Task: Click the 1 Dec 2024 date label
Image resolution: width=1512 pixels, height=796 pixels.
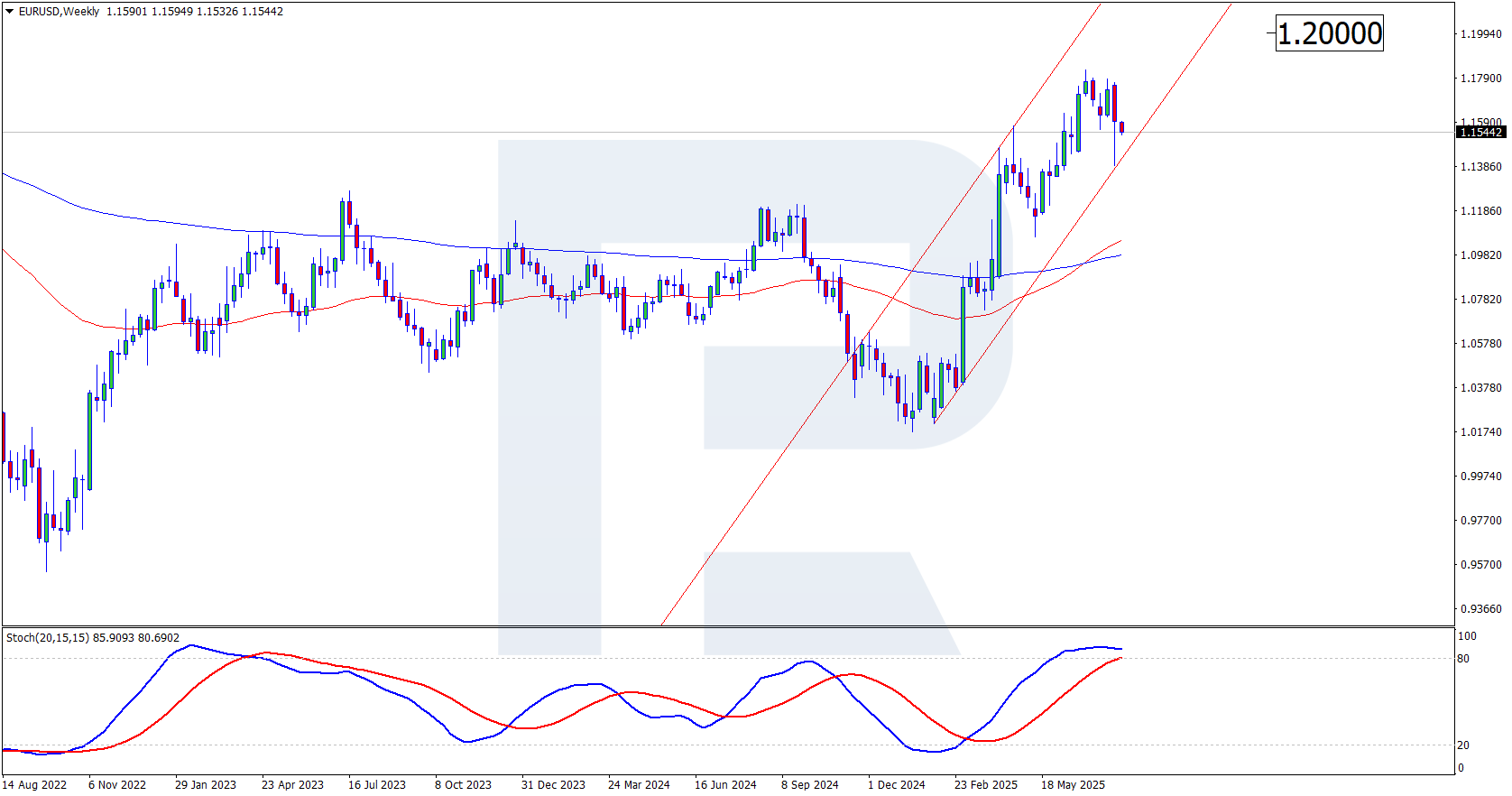Action: coord(897,785)
